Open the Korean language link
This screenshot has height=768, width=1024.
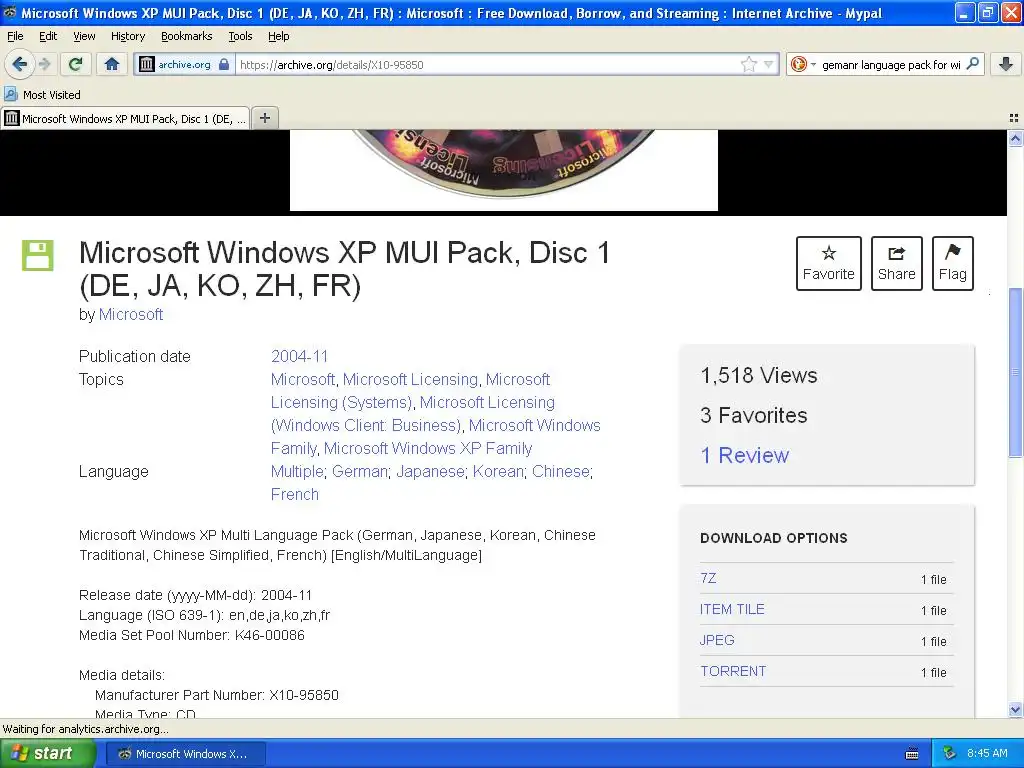(498, 471)
